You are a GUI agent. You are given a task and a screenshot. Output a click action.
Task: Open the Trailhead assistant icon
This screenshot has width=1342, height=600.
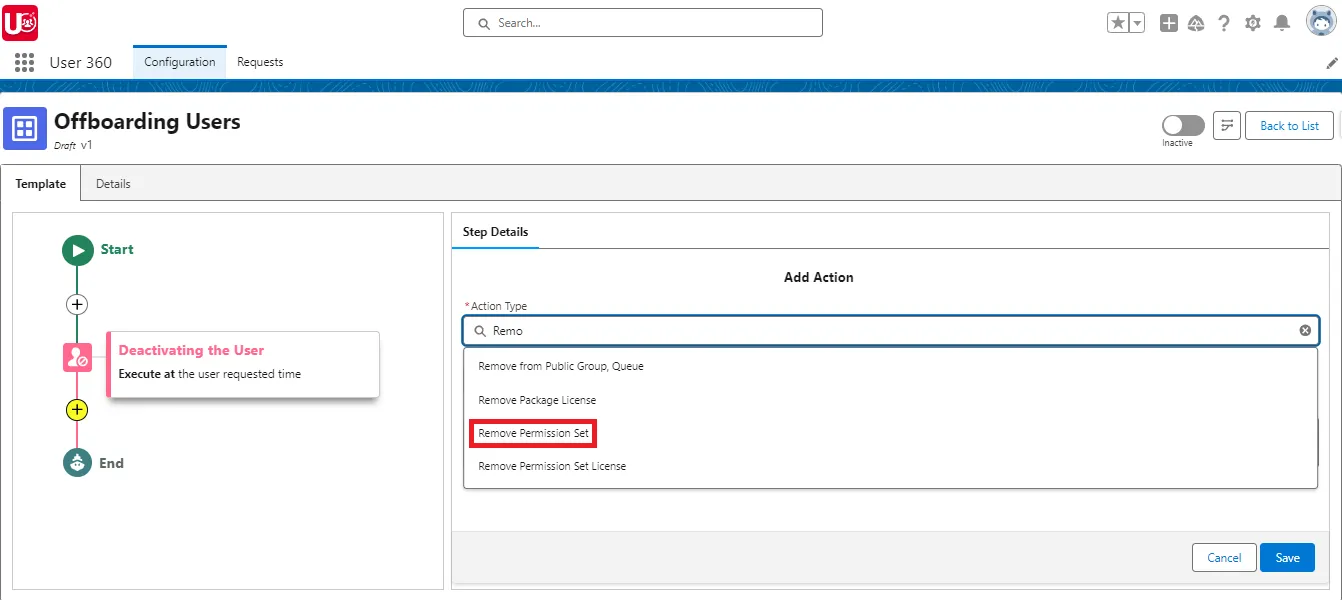coord(1196,22)
